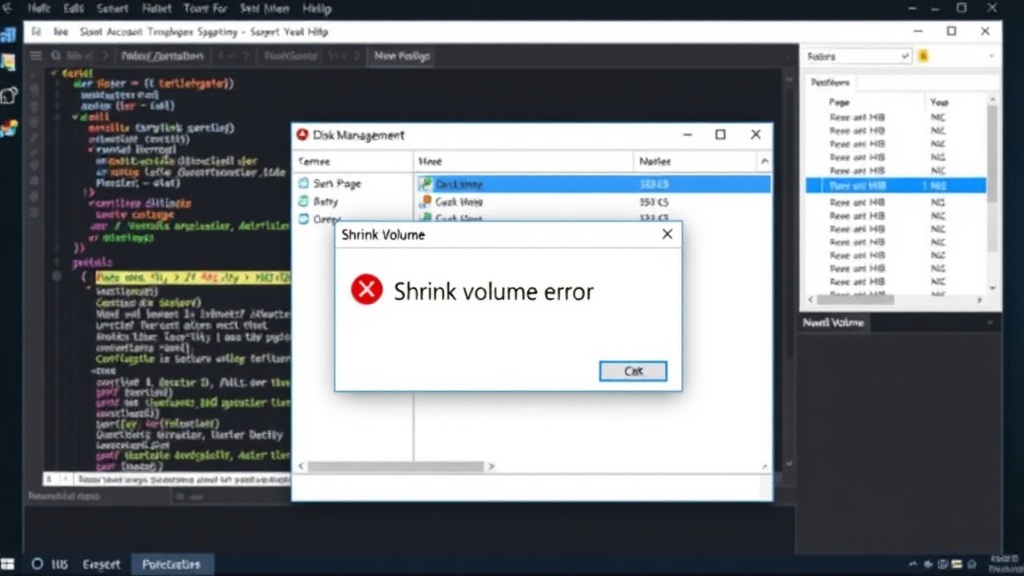Sort by first column header in Disk Management

[x=353, y=161]
